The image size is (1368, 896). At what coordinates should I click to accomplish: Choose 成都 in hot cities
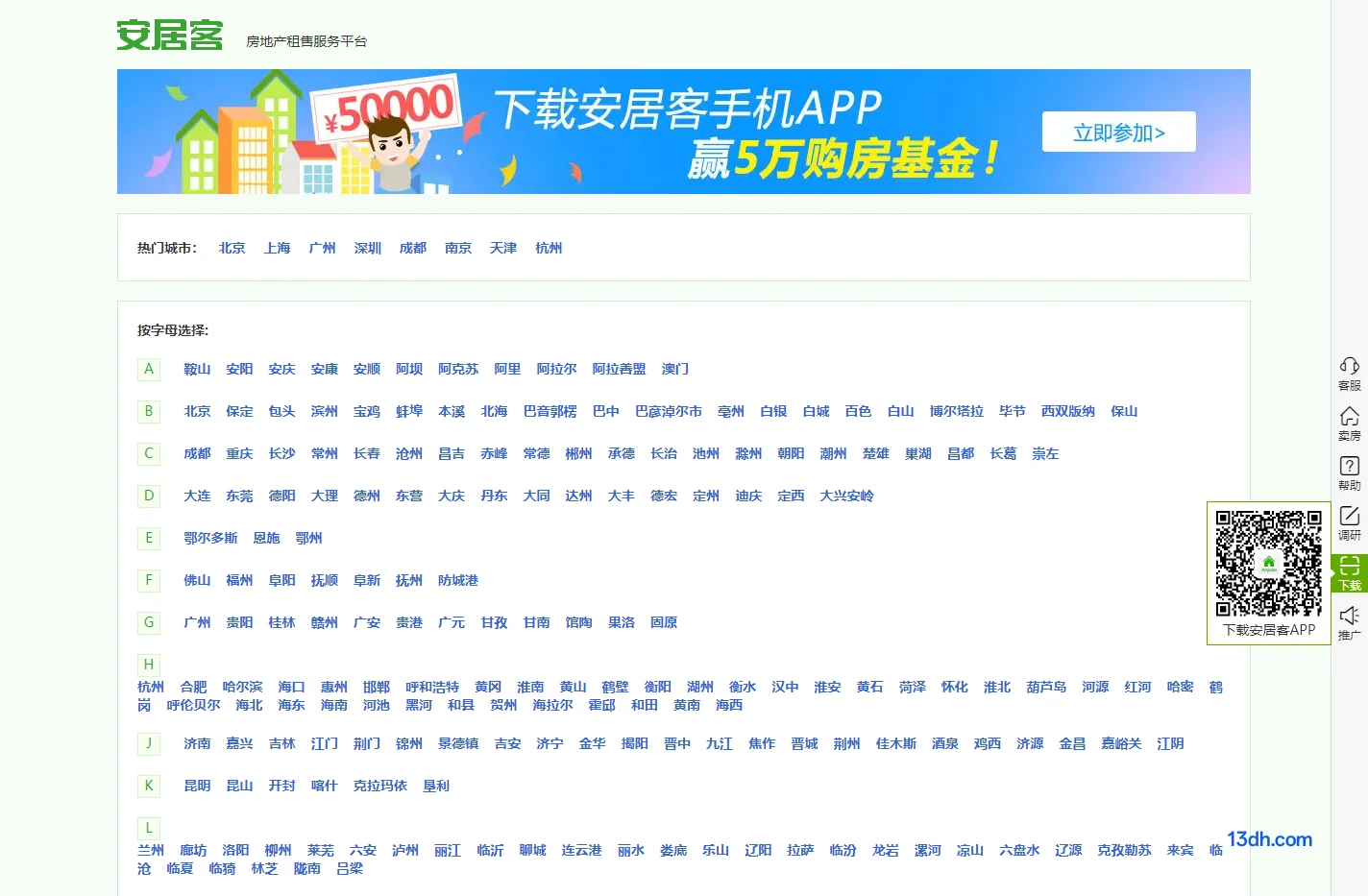click(412, 248)
